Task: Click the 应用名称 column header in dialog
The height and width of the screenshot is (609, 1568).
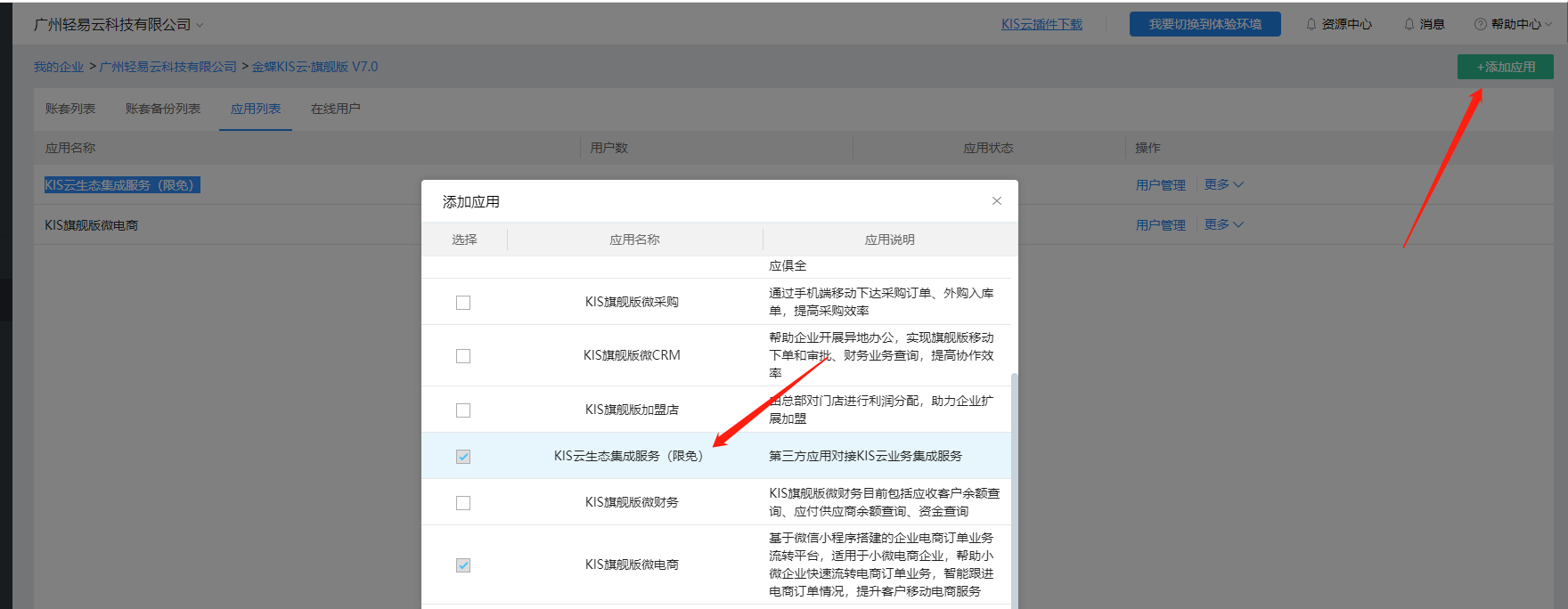Action: 634,240
